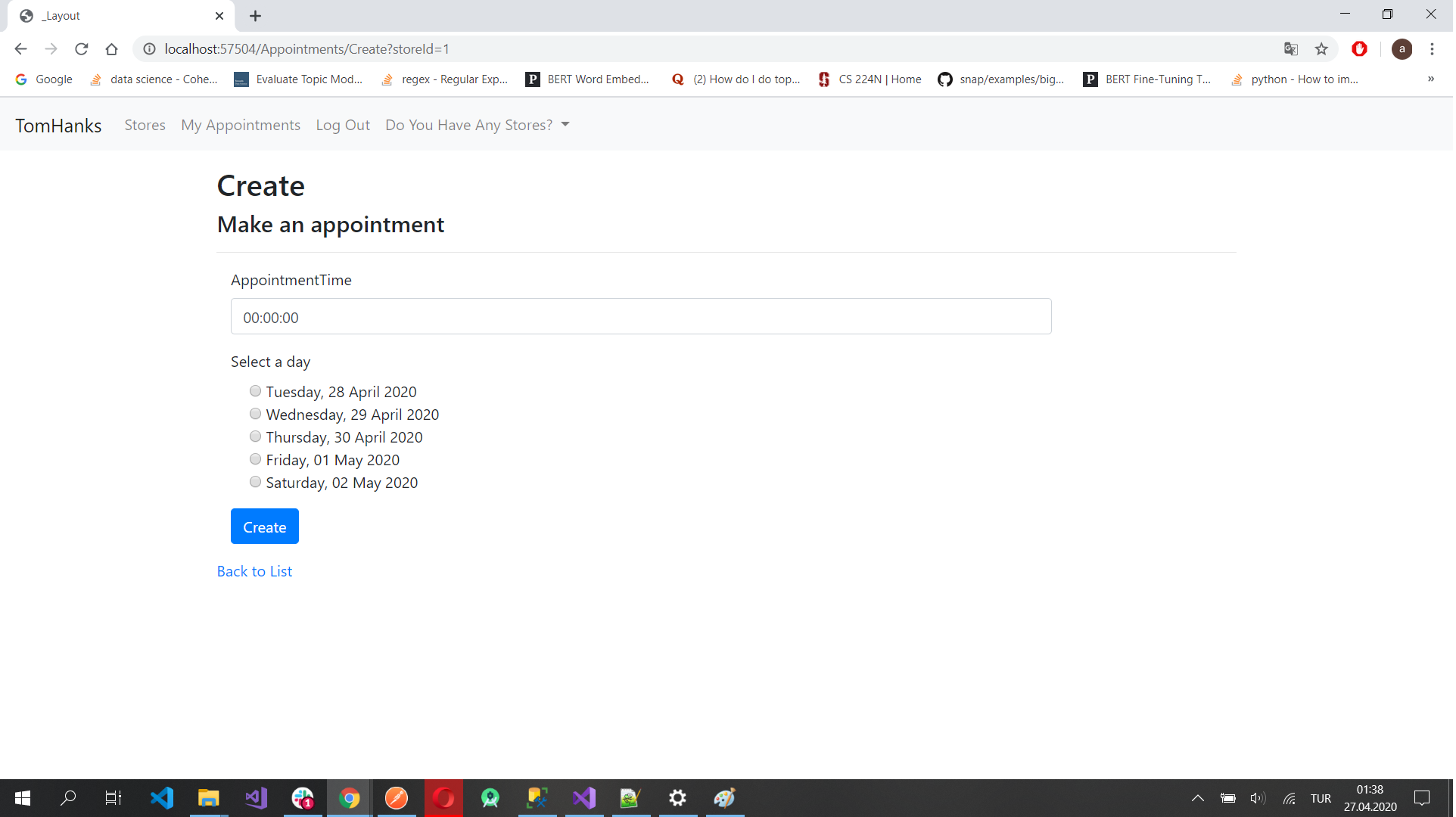Open Visual Studio Code from taskbar

point(162,799)
